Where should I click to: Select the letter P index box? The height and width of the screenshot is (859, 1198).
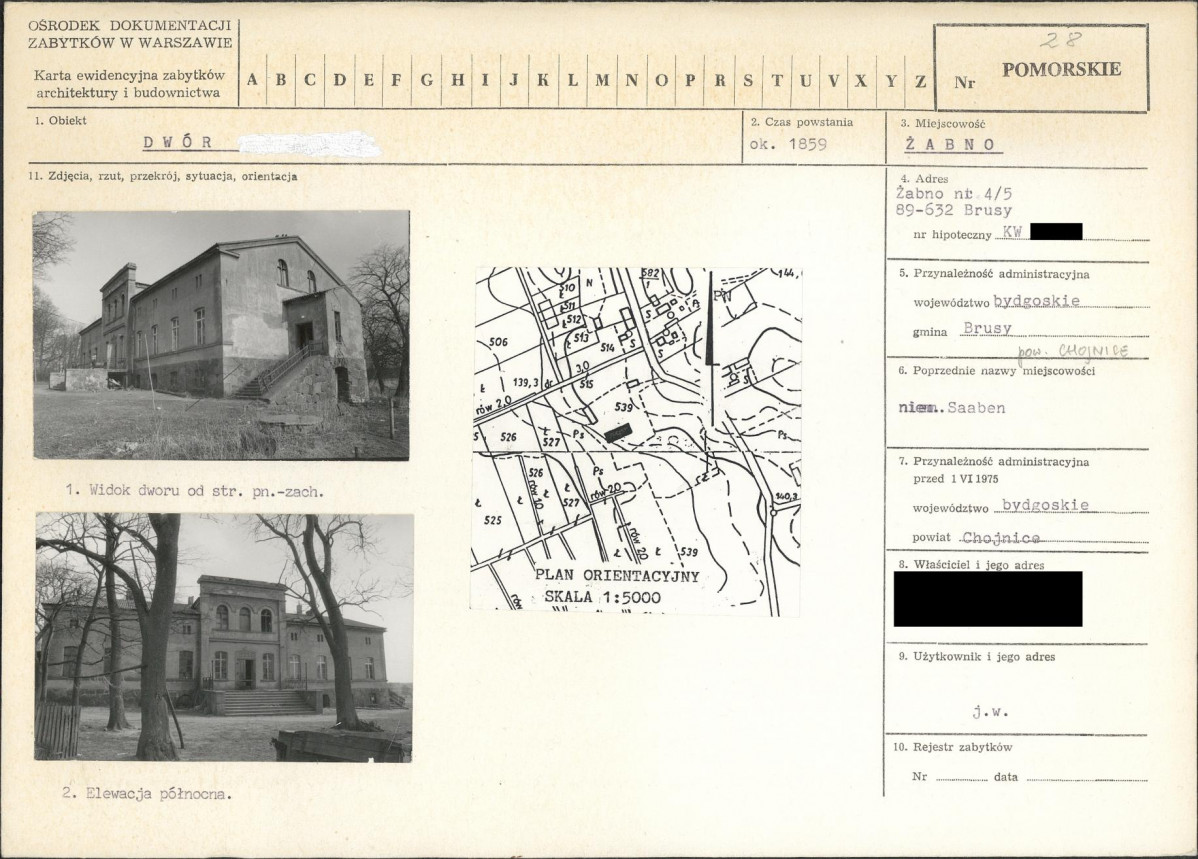coord(690,80)
